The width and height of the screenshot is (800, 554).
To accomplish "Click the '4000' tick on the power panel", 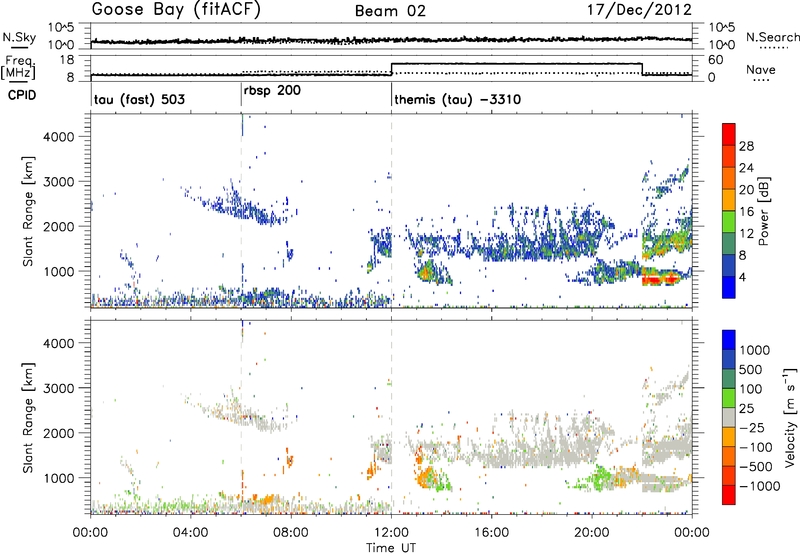I will click(59, 137).
